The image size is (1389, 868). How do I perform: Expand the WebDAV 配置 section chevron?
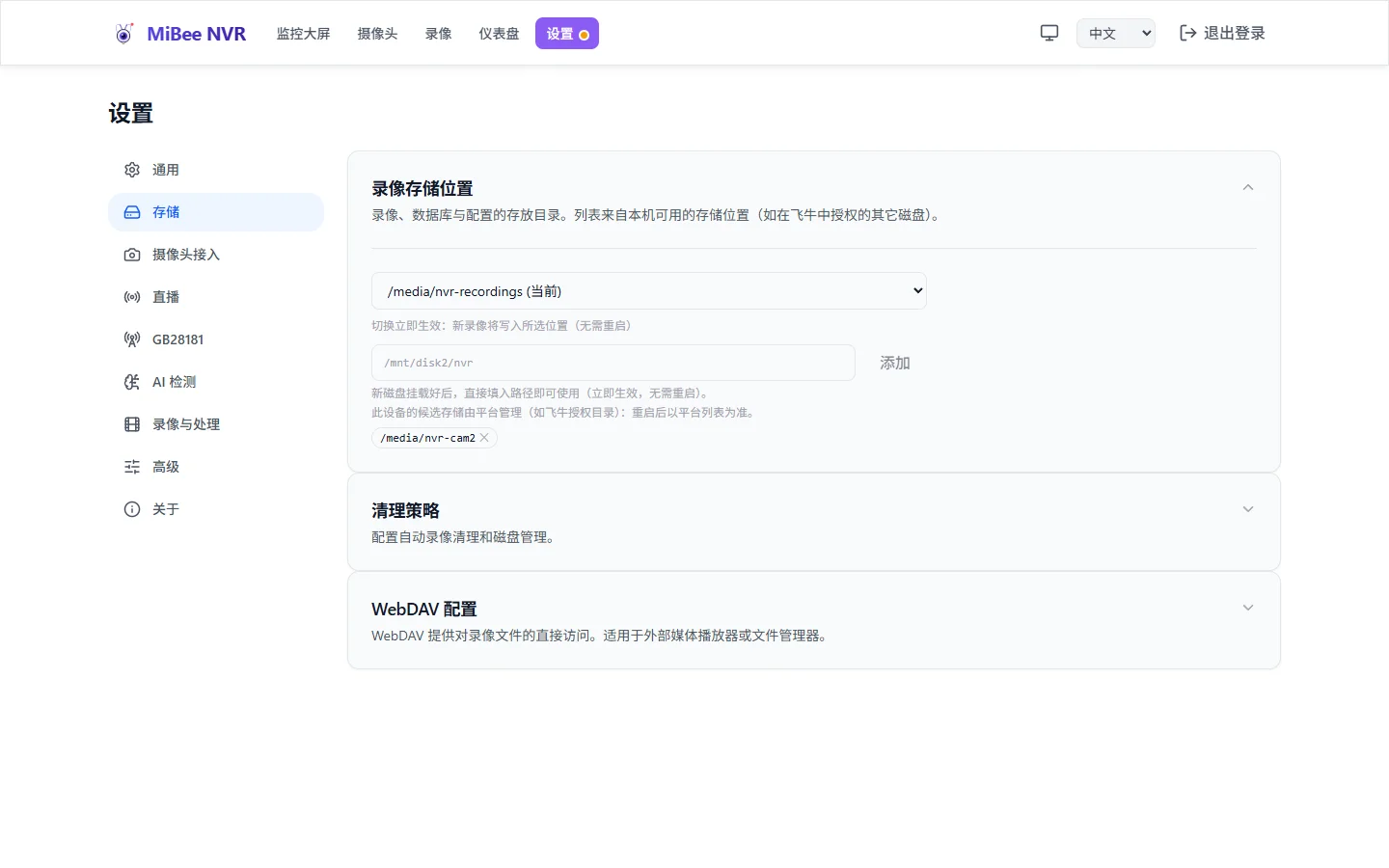[1248, 608]
